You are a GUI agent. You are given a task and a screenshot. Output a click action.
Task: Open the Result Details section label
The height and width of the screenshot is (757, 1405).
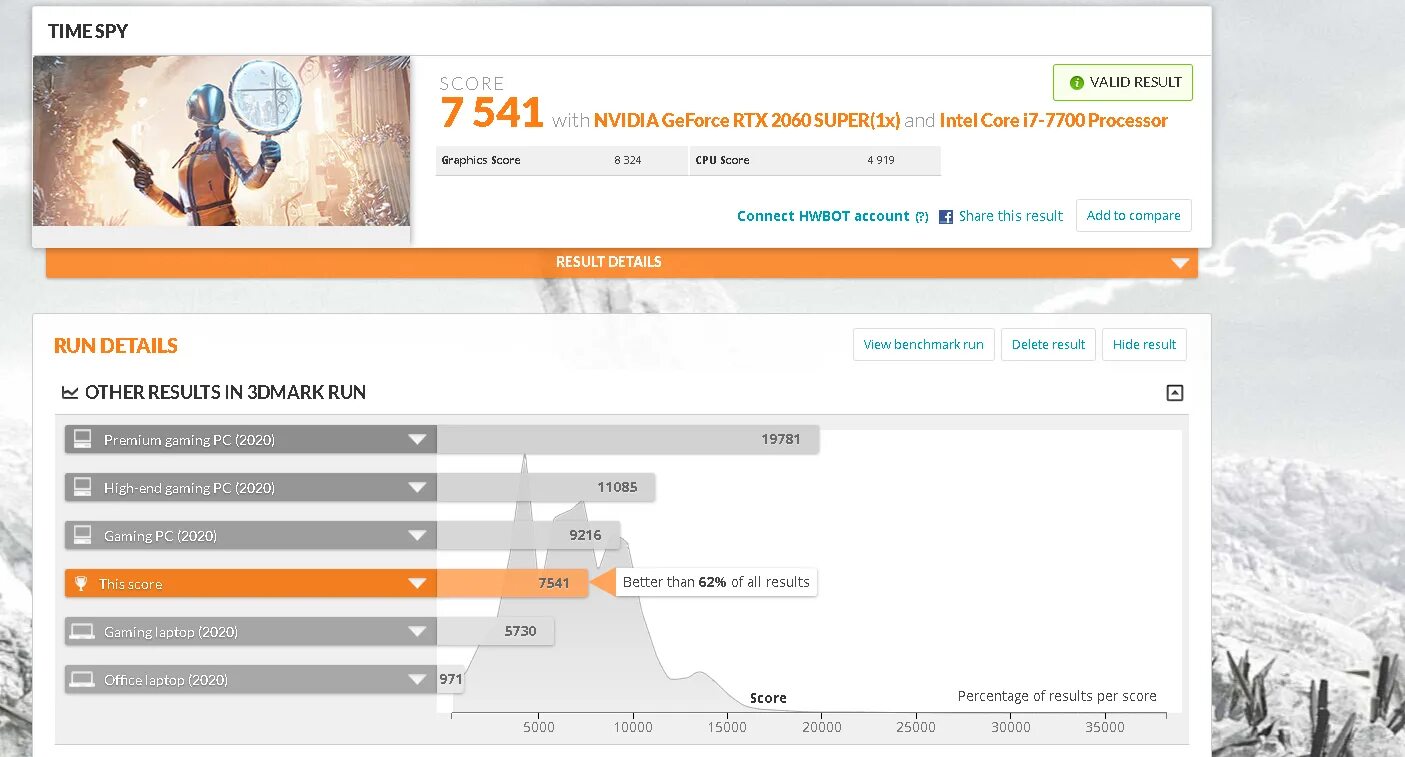[x=608, y=262]
